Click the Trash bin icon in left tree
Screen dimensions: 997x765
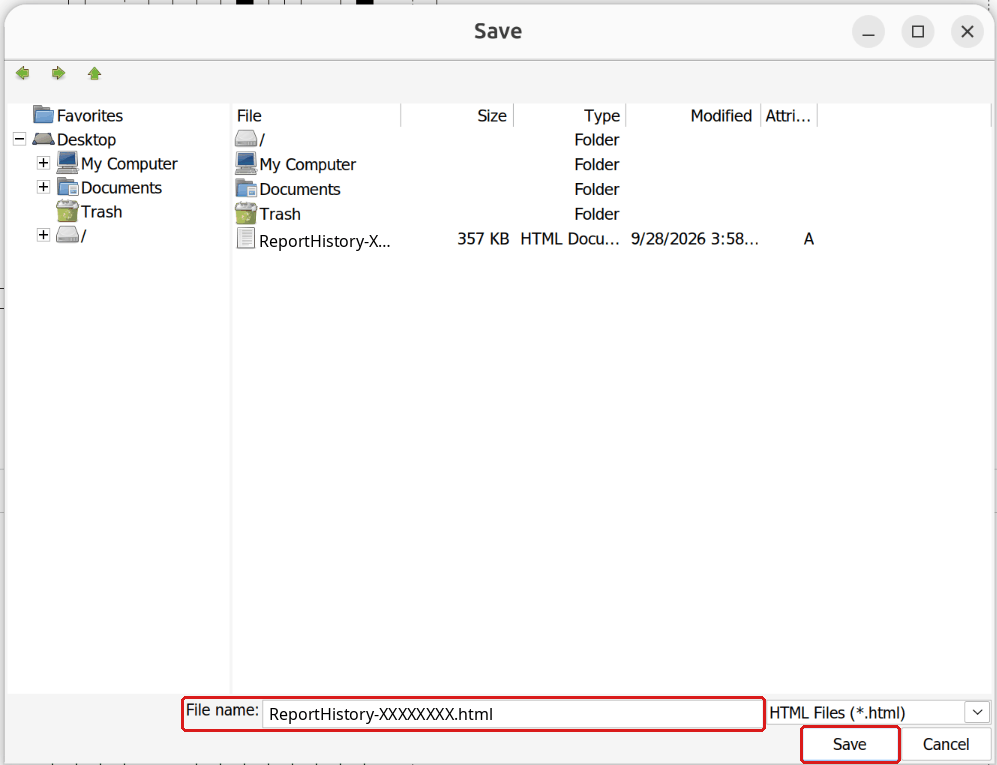coord(67,210)
